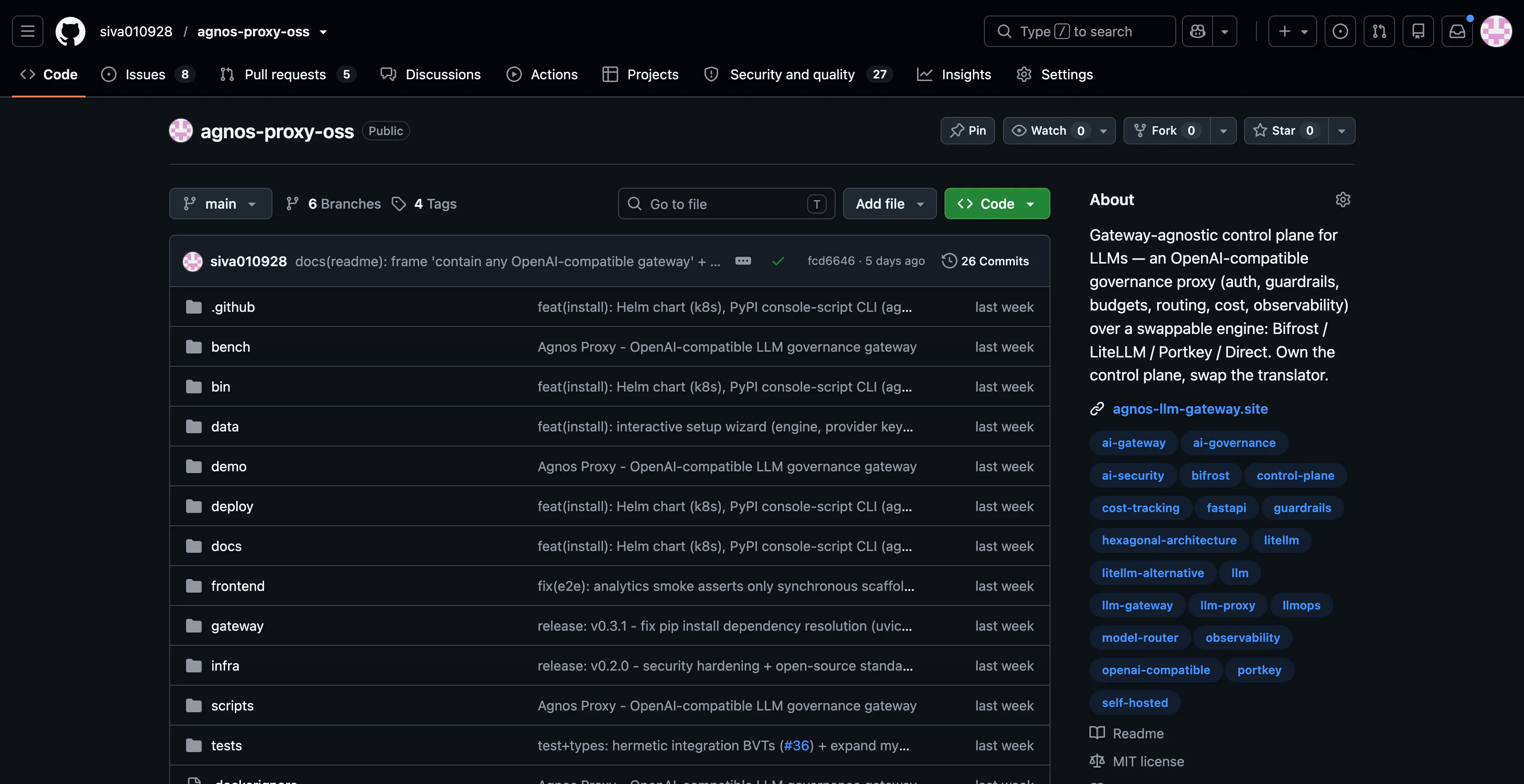Star the repository
Screen dimensions: 1524x784
pyautogui.click(x=1286, y=131)
